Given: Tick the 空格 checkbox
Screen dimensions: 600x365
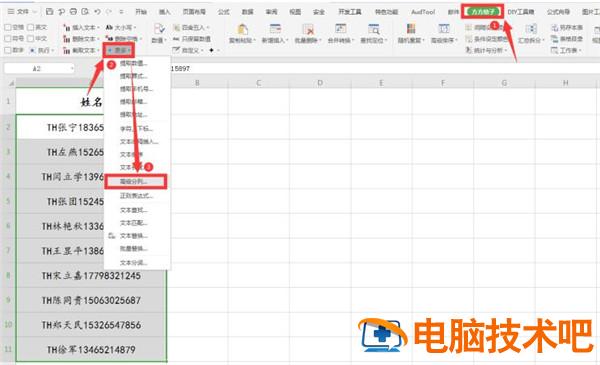Looking at the screenshot, I should (x=8, y=28).
